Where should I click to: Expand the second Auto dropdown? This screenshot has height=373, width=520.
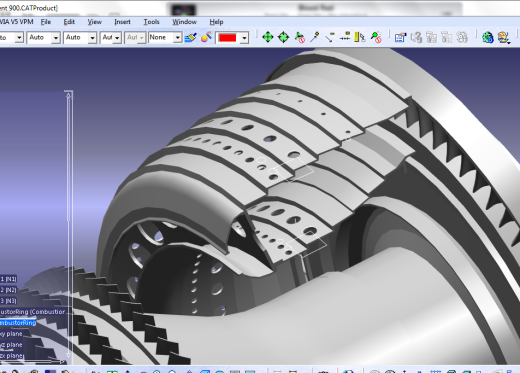tap(92, 38)
